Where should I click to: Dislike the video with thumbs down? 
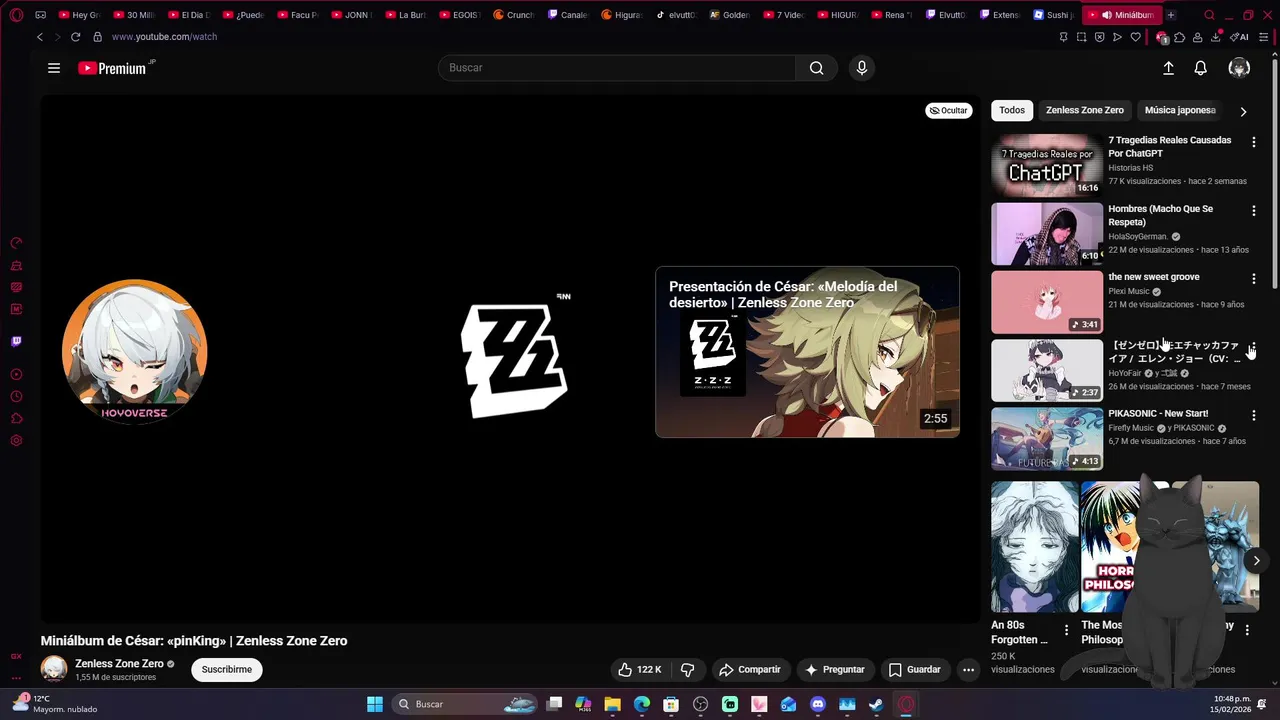(687, 670)
